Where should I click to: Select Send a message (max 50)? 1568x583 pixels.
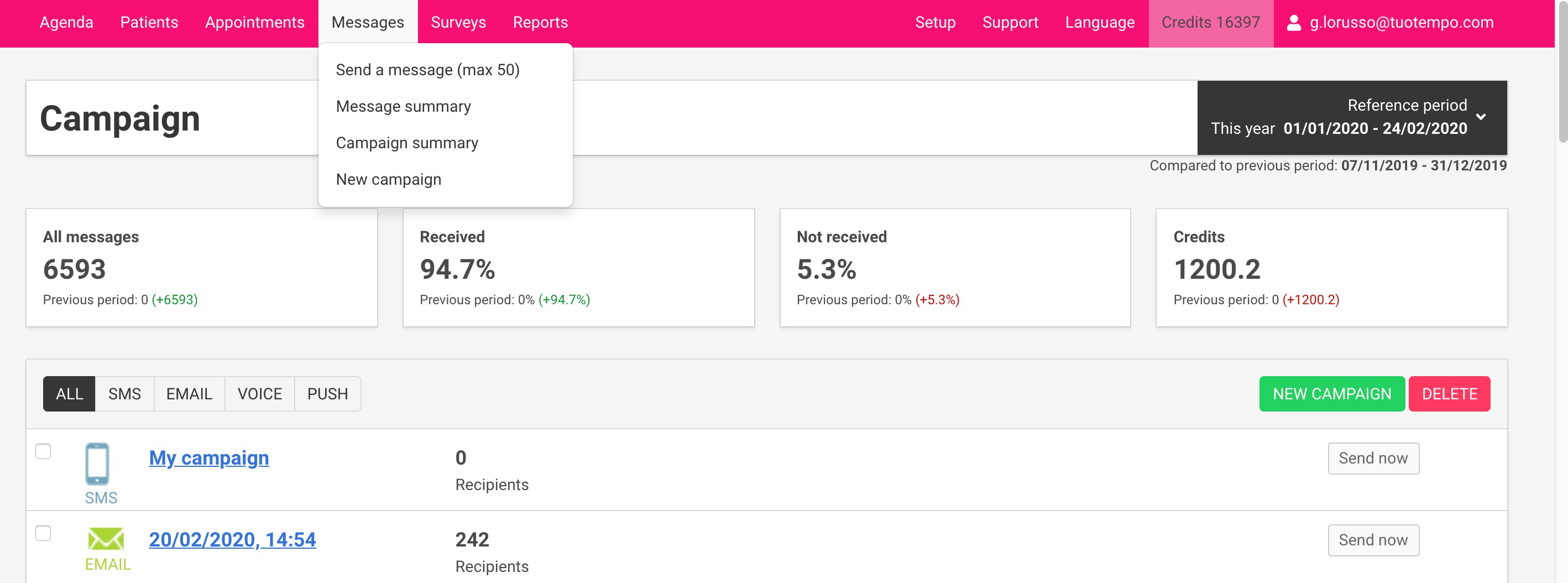point(427,70)
